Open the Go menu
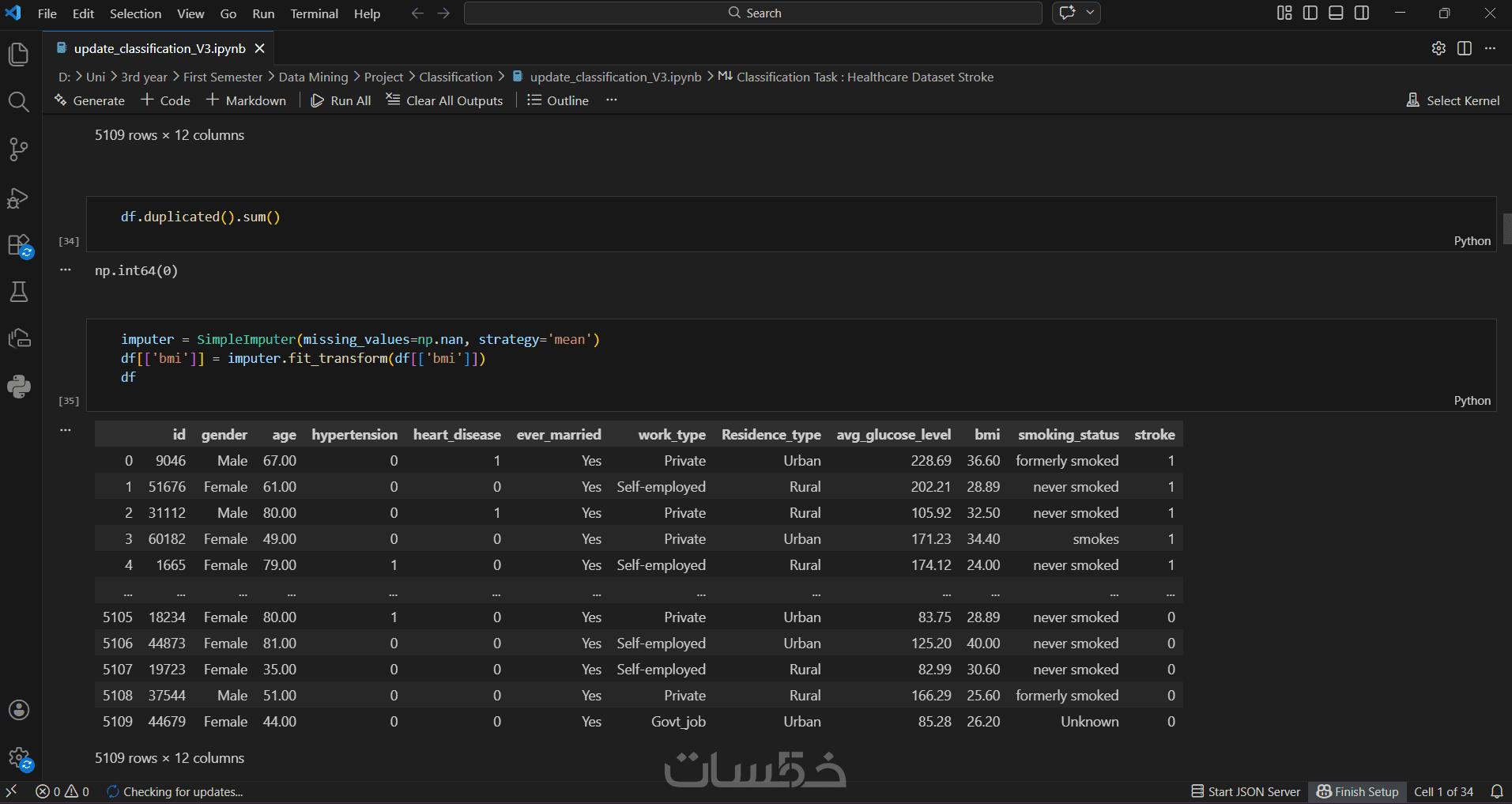Viewport: 1512px width, 804px height. (228, 13)
